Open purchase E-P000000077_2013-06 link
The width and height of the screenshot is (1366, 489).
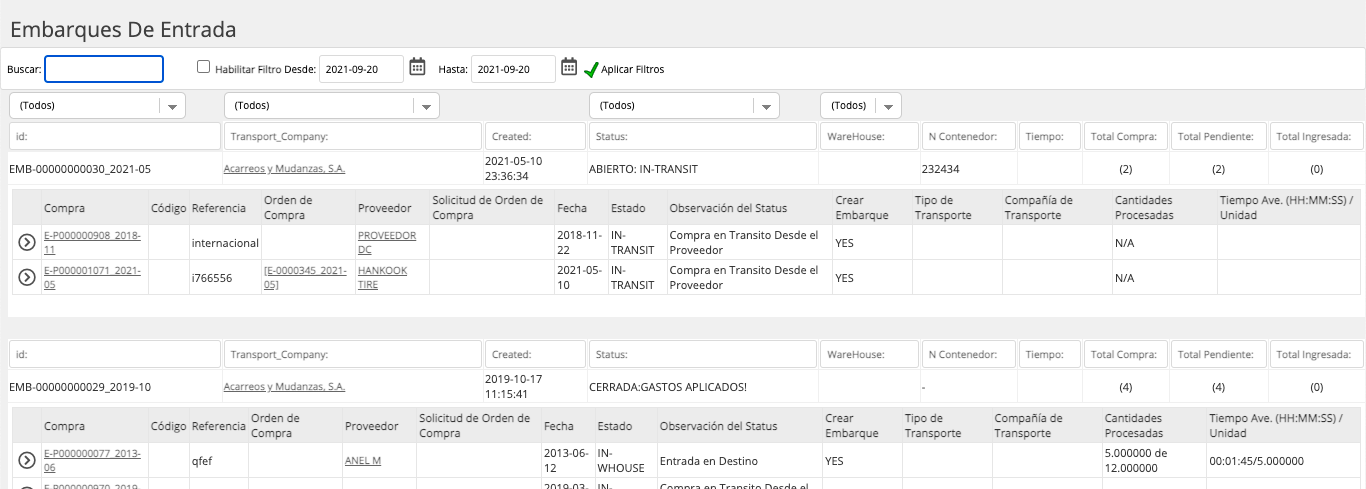93,460
